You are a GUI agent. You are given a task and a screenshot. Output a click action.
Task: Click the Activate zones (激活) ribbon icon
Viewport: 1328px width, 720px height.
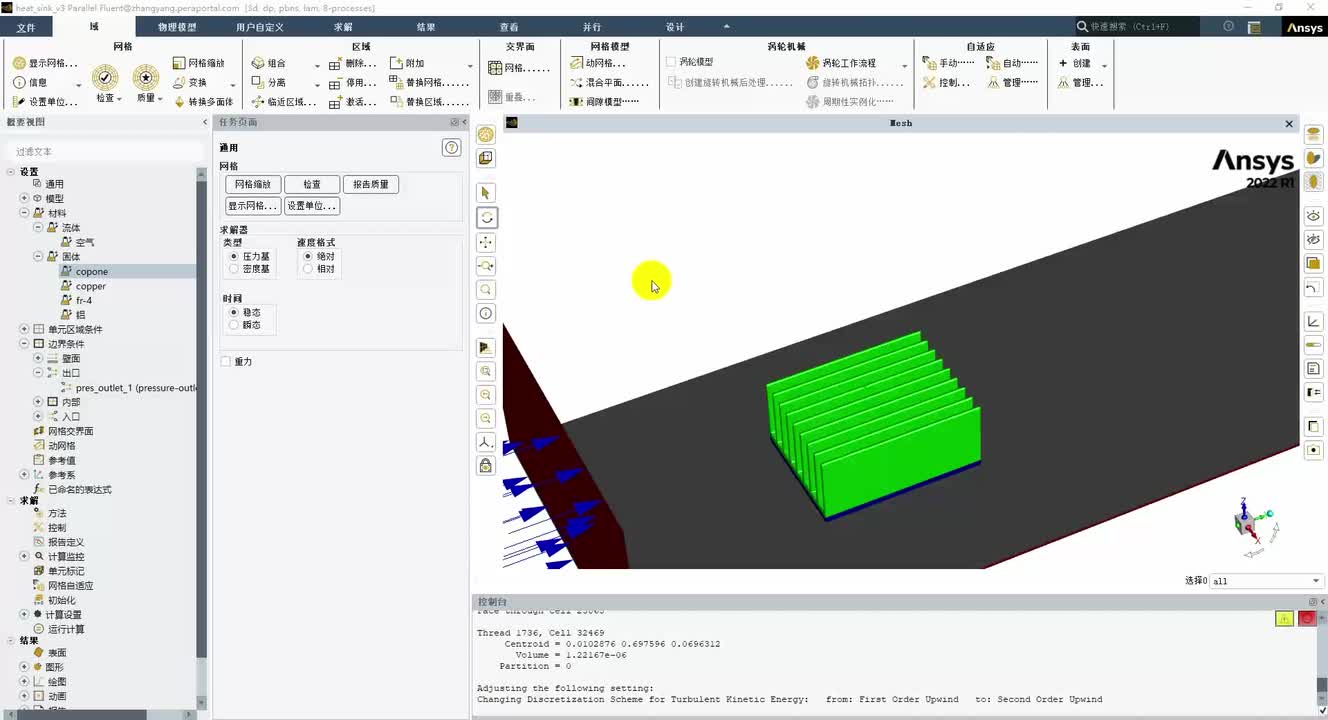pyautogui.click(x=353, y=102)
